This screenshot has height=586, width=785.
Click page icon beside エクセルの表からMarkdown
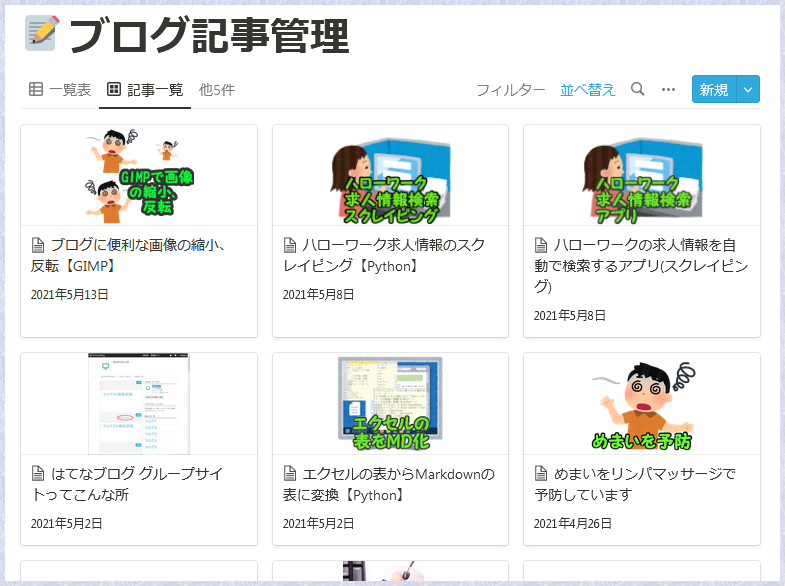tap(290, 473)
